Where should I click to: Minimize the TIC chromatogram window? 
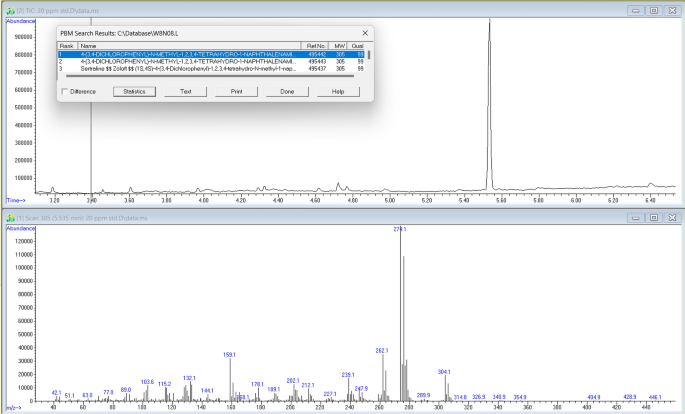[636, 10]
